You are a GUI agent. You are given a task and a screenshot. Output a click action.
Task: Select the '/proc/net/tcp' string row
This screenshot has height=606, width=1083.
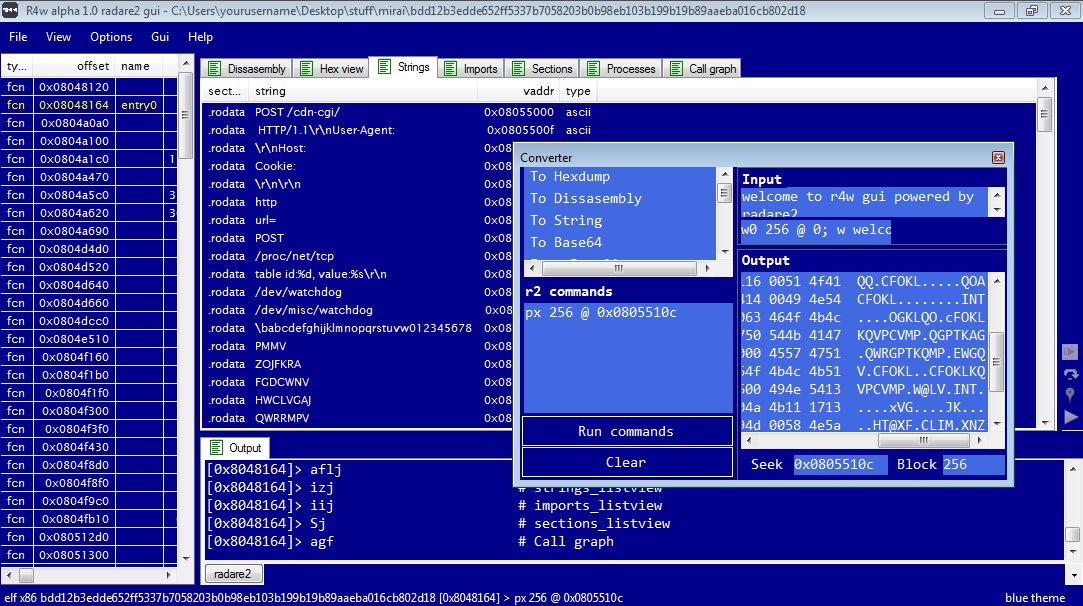[x=359, y=256]
